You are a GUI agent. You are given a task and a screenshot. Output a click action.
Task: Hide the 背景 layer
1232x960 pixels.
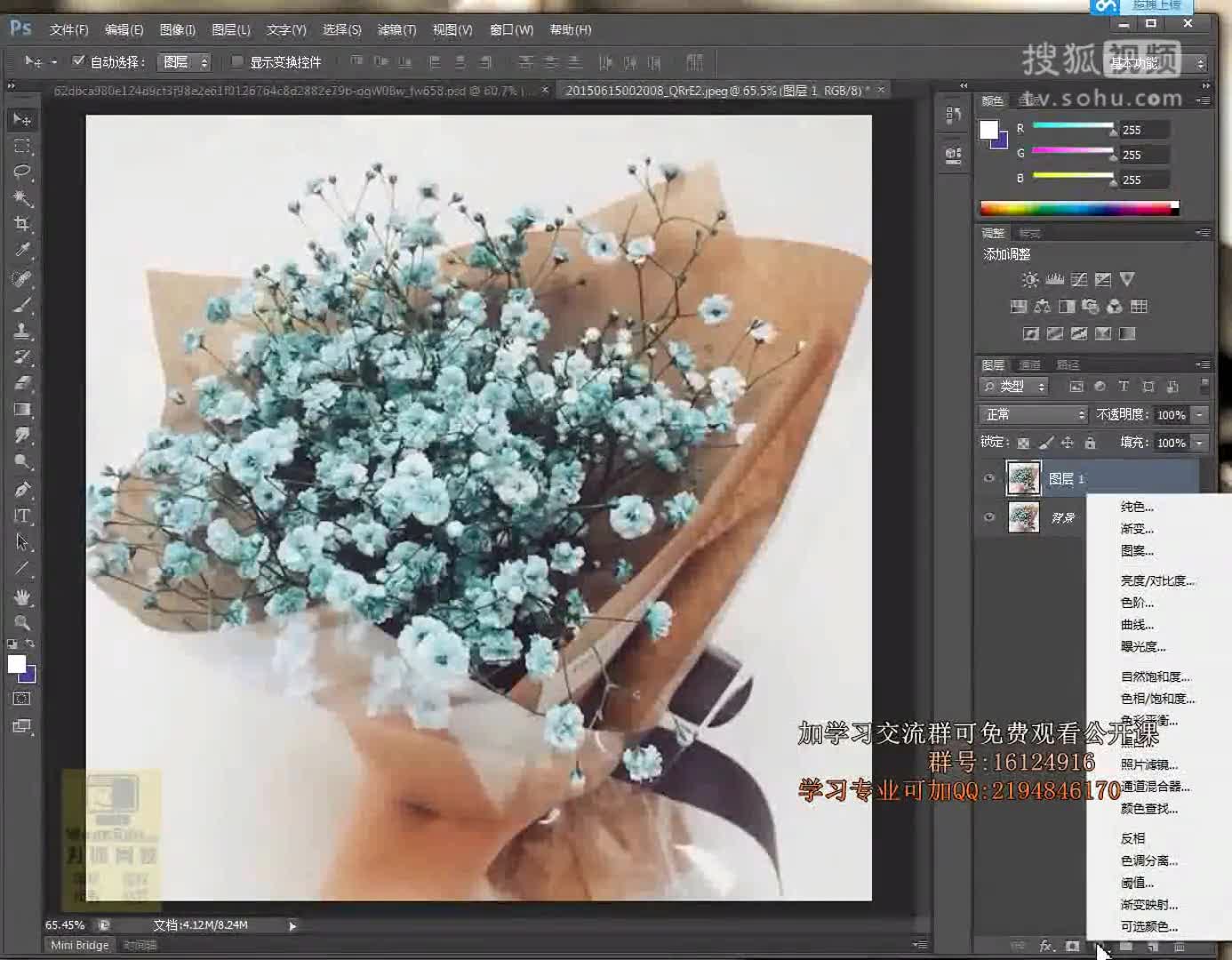[x=988, y=517]
